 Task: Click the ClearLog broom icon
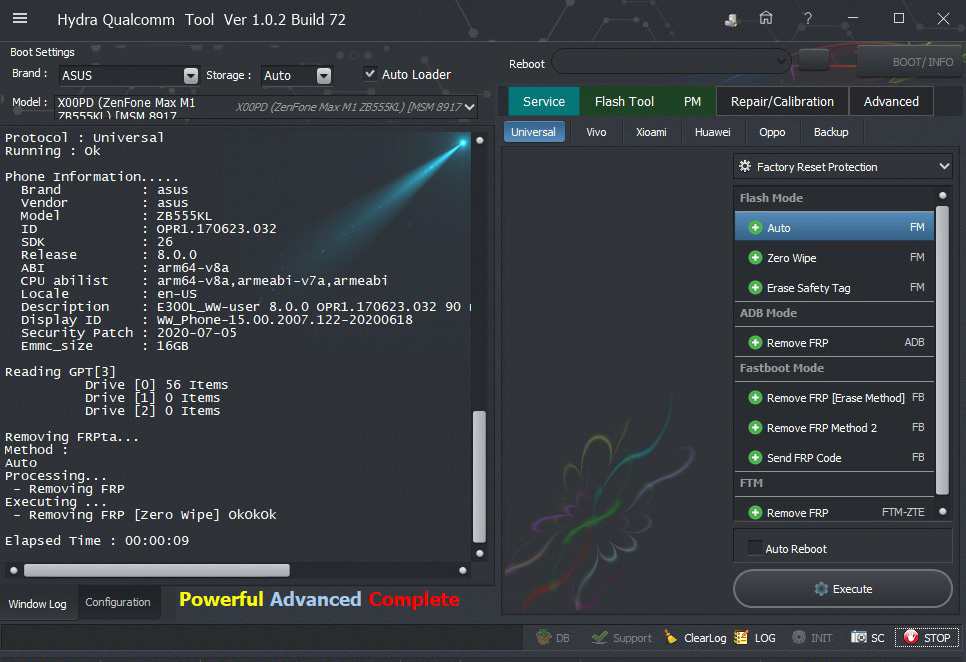(x=670, y=637)
